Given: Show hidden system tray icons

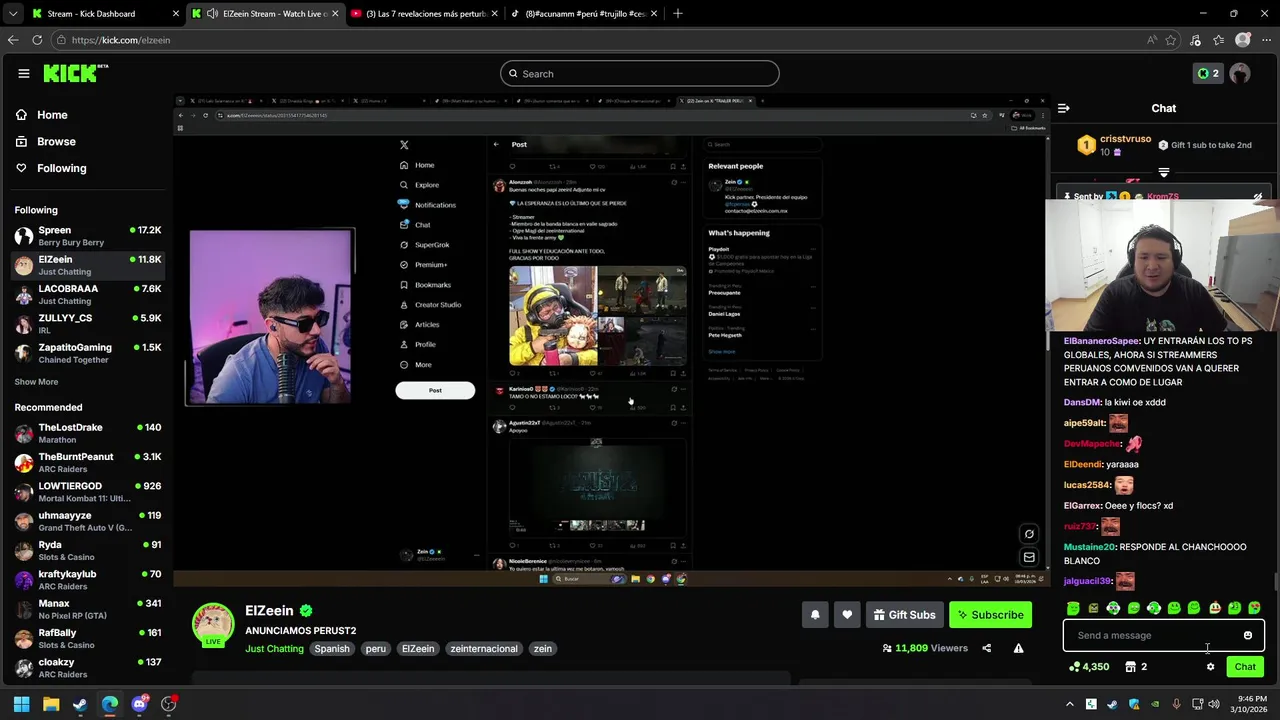Looking at the screenshot, I should pos(1069,704).
